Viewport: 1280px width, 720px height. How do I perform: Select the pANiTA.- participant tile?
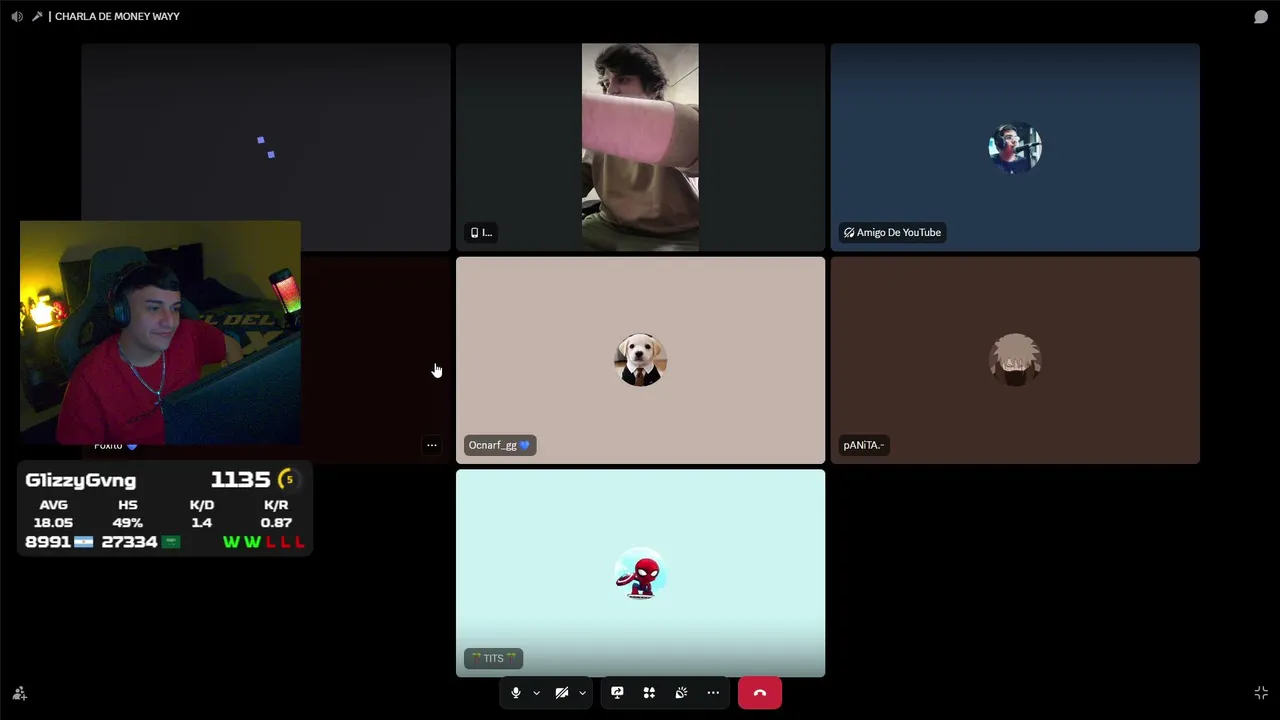click(1015, 360)
